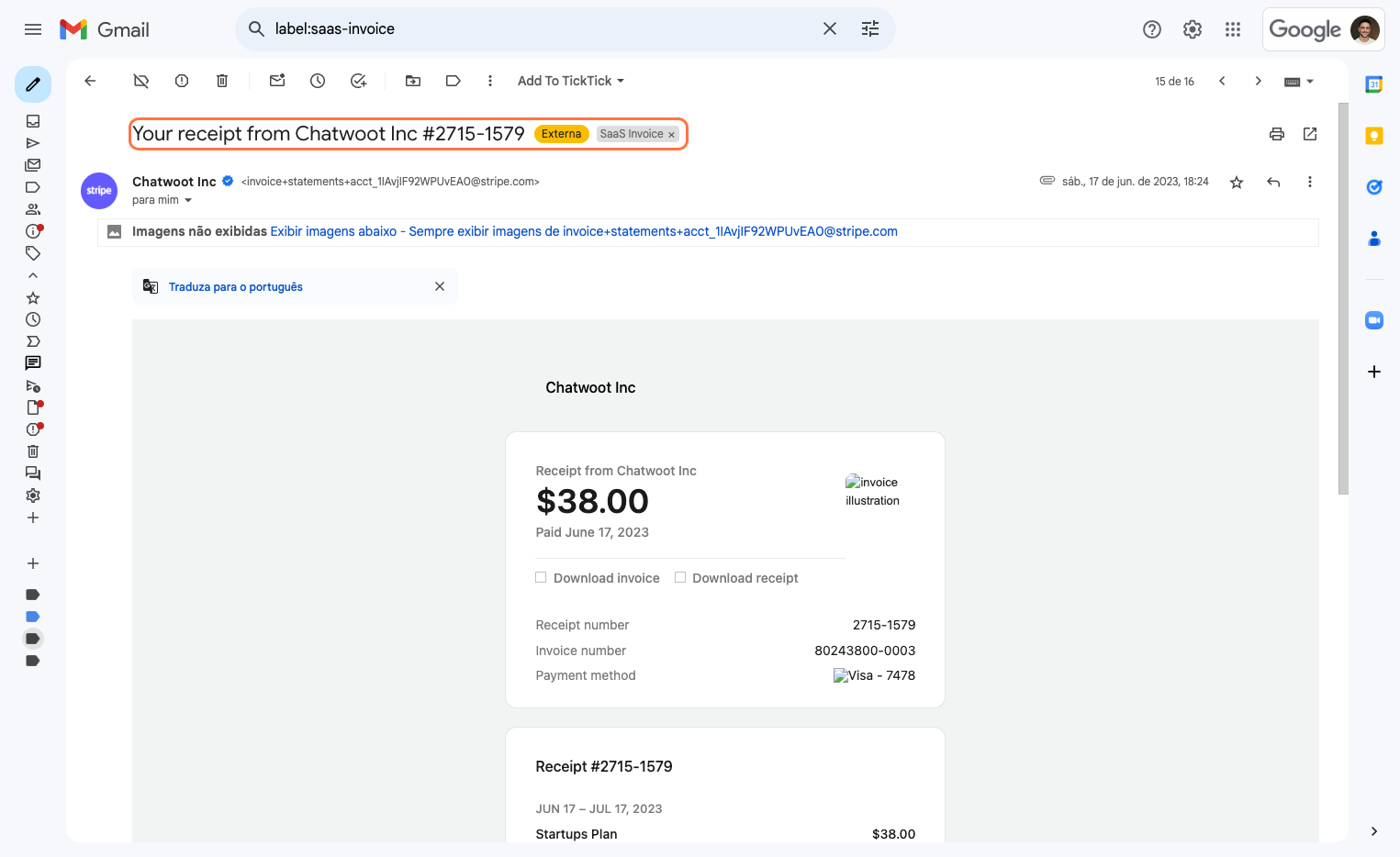Open Gmail Settings gear at top

point(1193,29)
